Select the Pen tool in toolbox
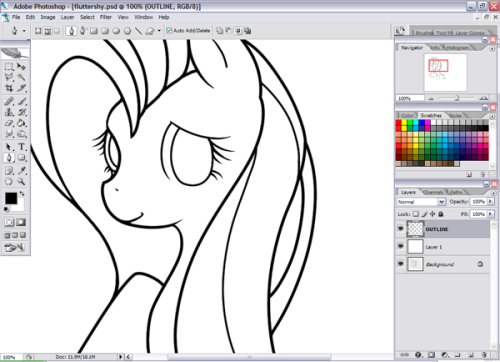Viewport: 500px width, 362px height. pos(9,158)
